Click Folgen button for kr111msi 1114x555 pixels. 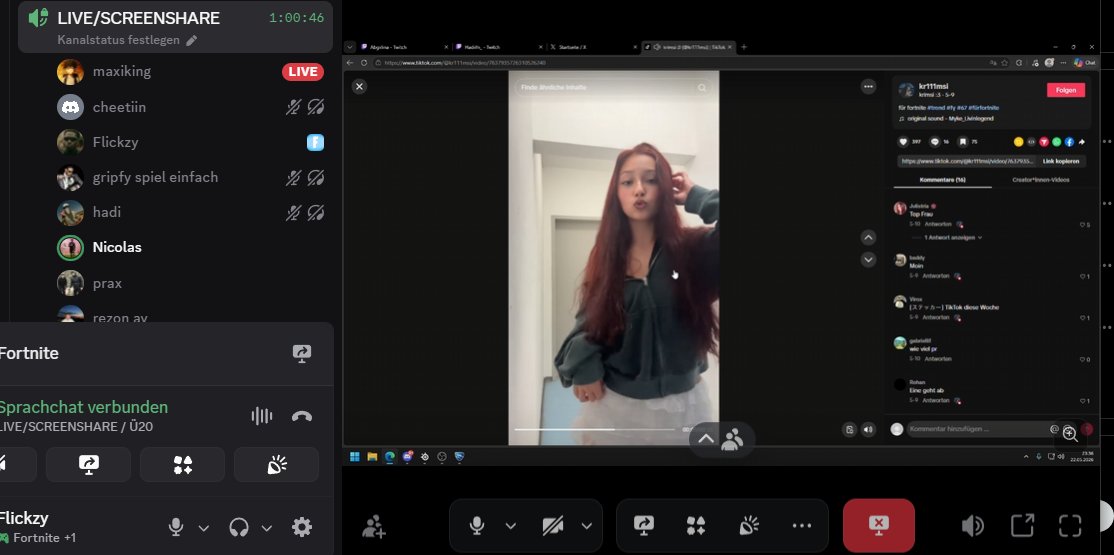(1066, 90)
